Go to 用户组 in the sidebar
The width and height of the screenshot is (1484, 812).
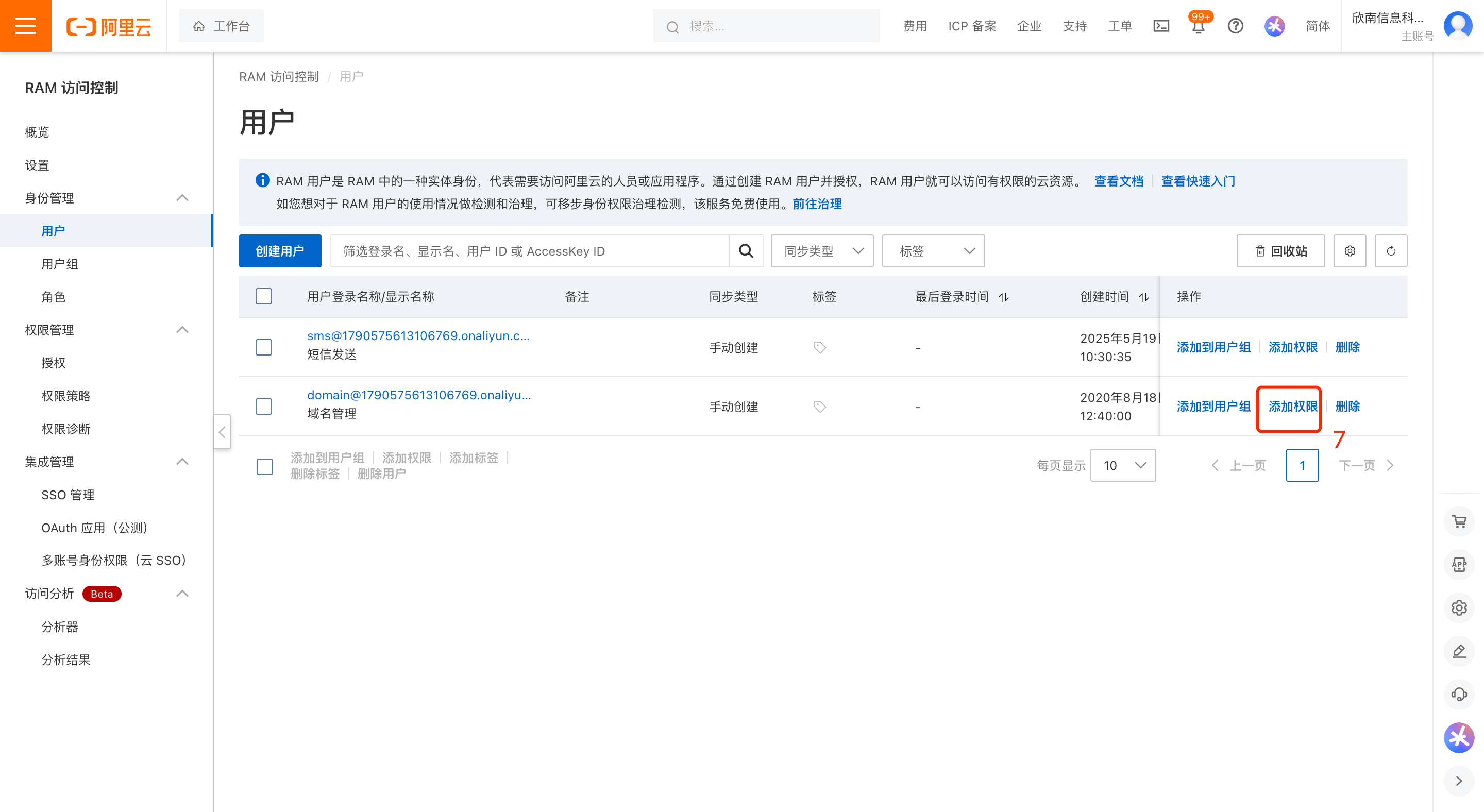tap(59, 264)
